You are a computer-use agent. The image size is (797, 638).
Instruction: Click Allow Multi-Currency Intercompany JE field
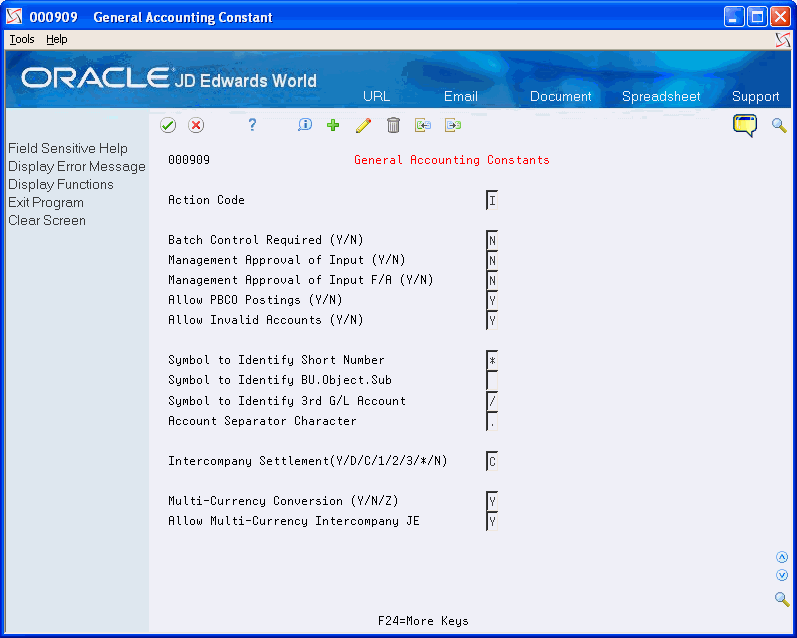tap(492, 521)
